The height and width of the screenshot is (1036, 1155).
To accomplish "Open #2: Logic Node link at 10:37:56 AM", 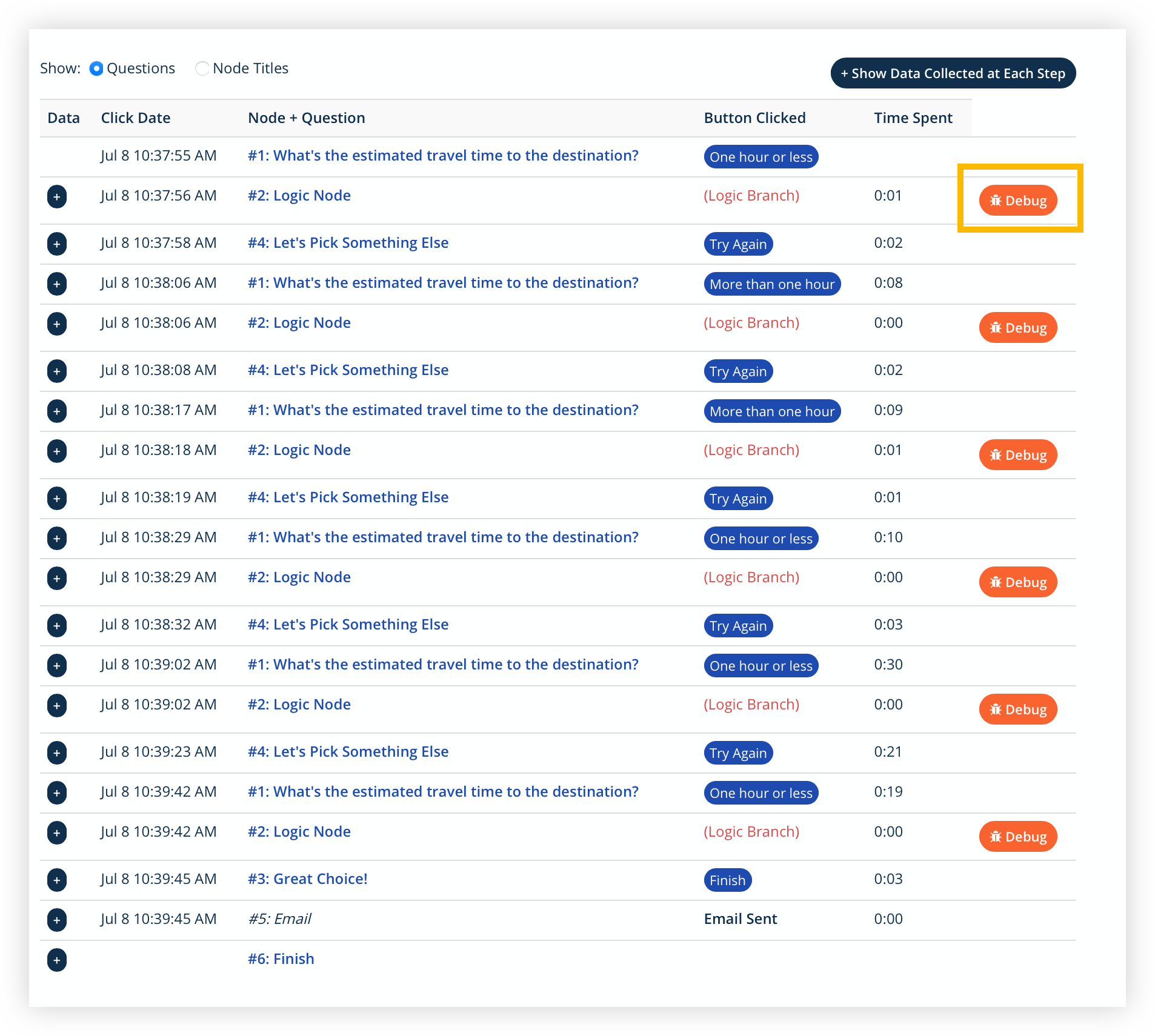I will (x=299, y=196).
